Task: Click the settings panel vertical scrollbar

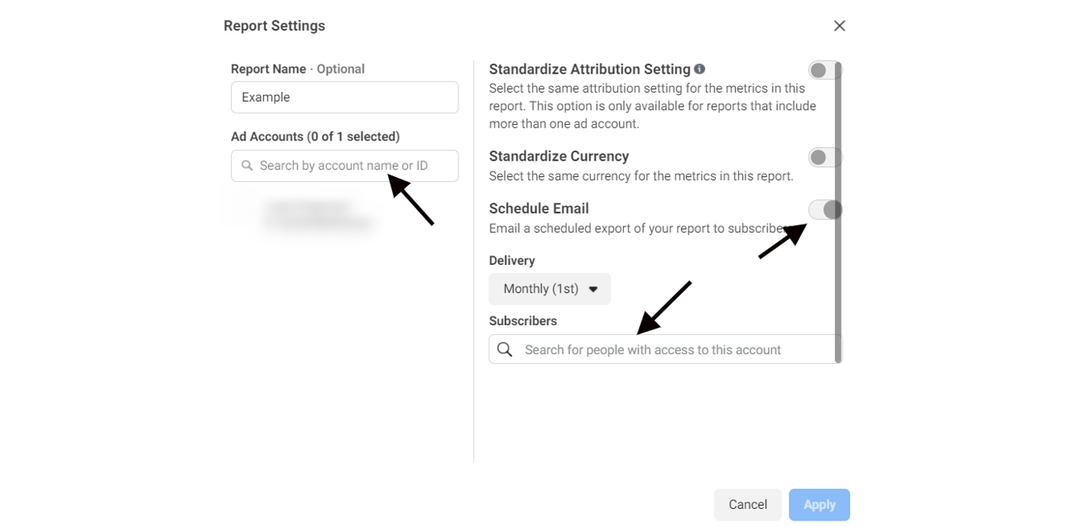Action: (x=838, y=200)
